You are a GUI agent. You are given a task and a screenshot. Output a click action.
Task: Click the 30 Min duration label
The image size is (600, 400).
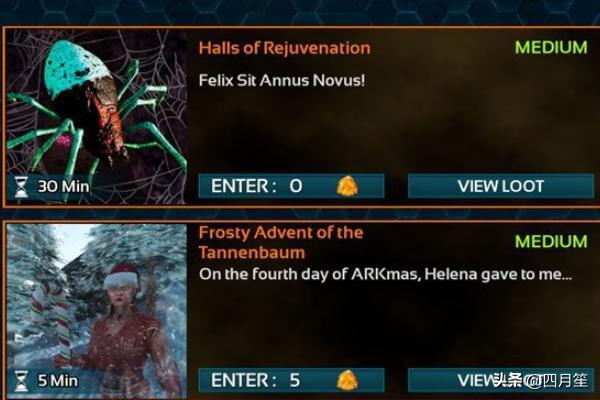point(63,187)
